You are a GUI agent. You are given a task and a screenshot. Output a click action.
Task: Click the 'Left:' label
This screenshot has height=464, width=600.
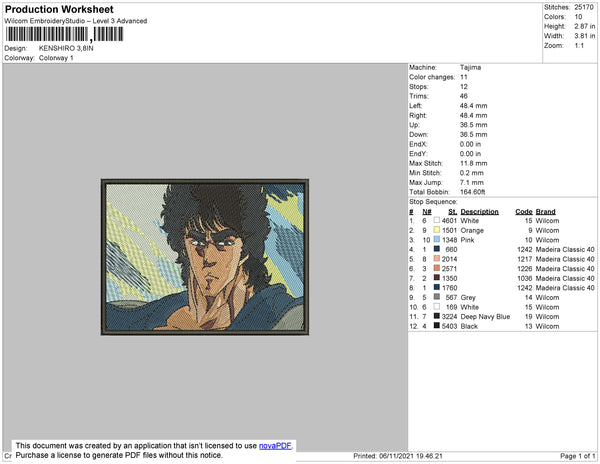click(416, 106)
